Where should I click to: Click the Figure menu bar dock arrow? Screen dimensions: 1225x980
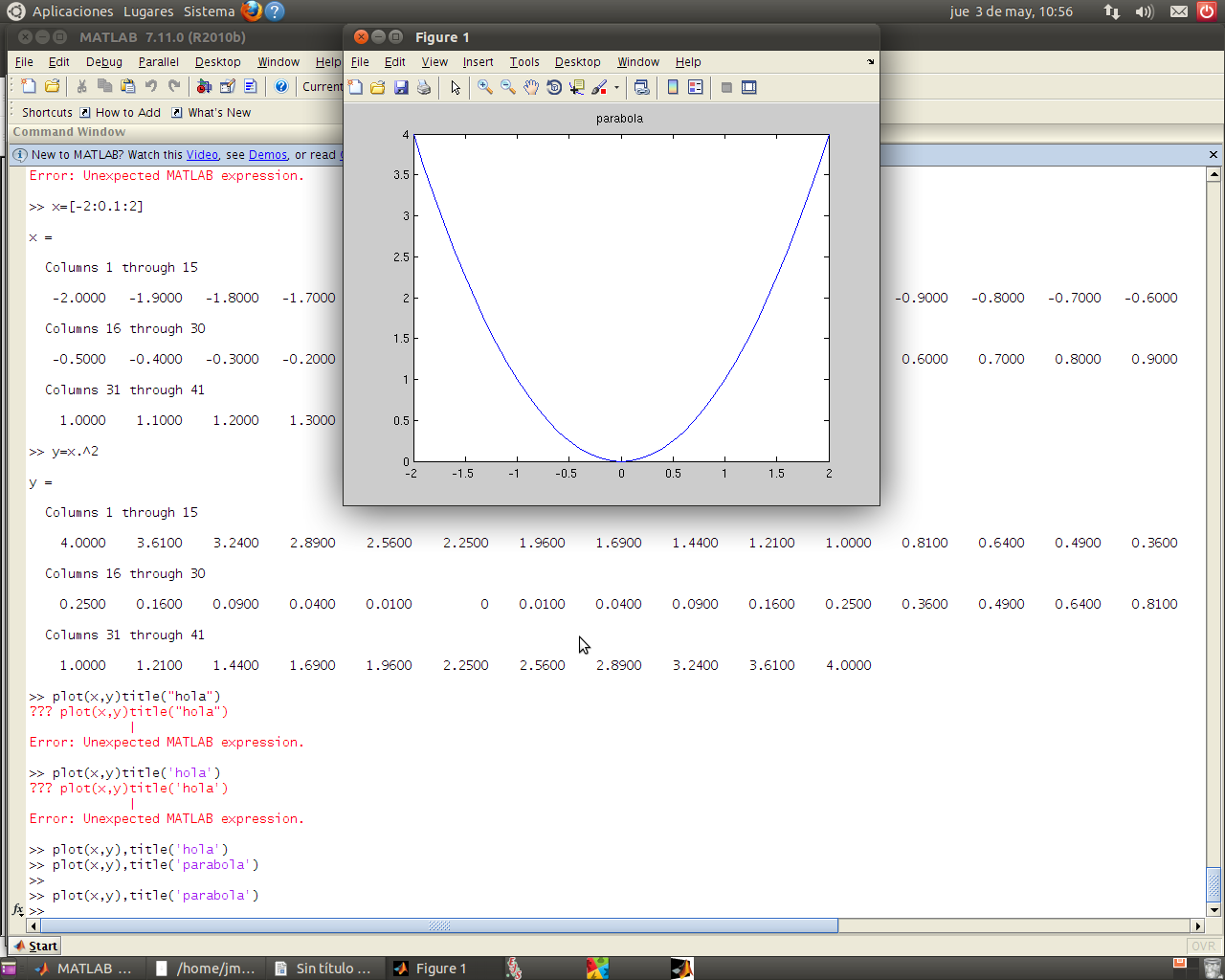pos(870,62)
